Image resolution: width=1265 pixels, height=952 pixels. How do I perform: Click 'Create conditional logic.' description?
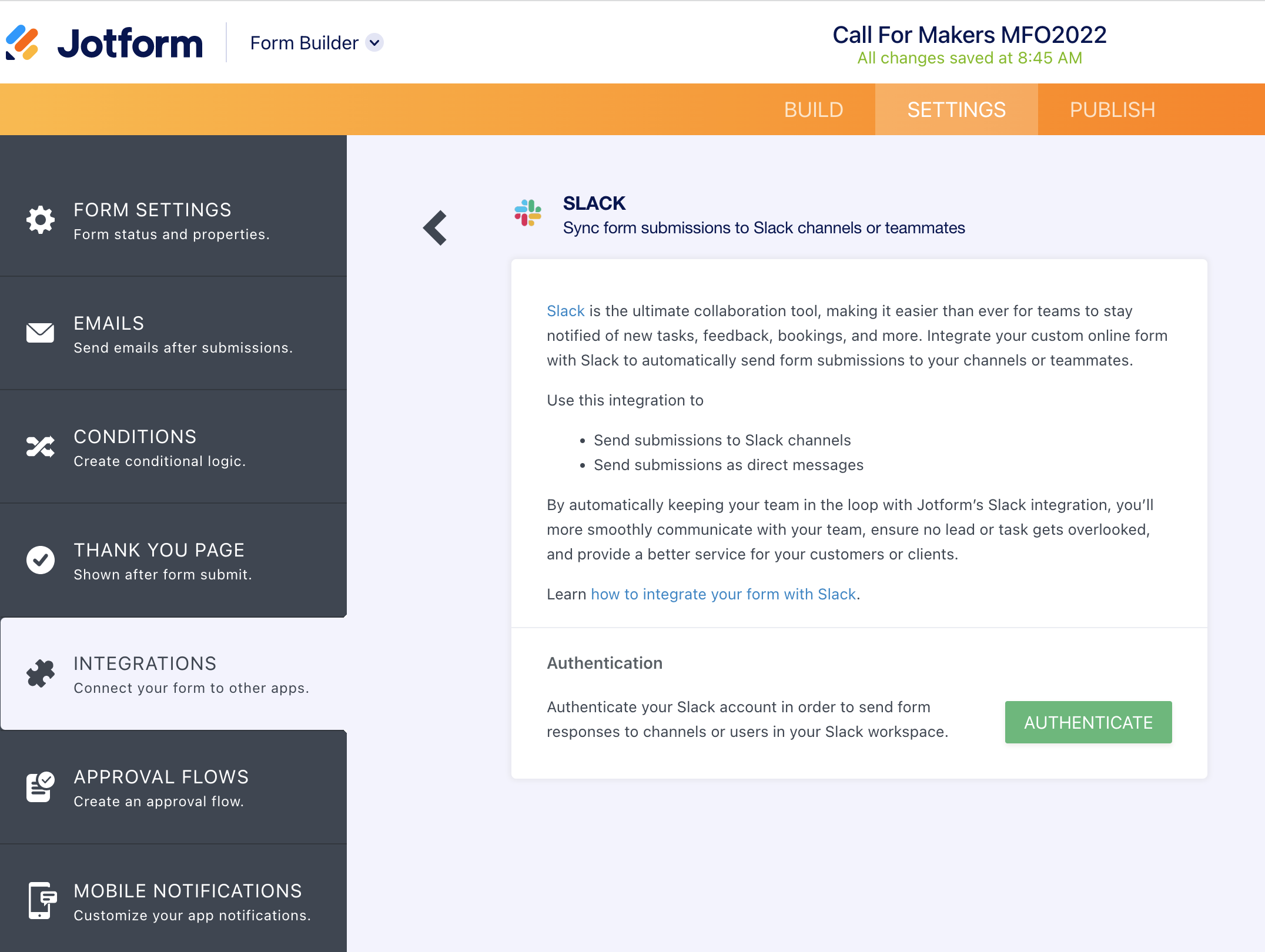(160, 461)
